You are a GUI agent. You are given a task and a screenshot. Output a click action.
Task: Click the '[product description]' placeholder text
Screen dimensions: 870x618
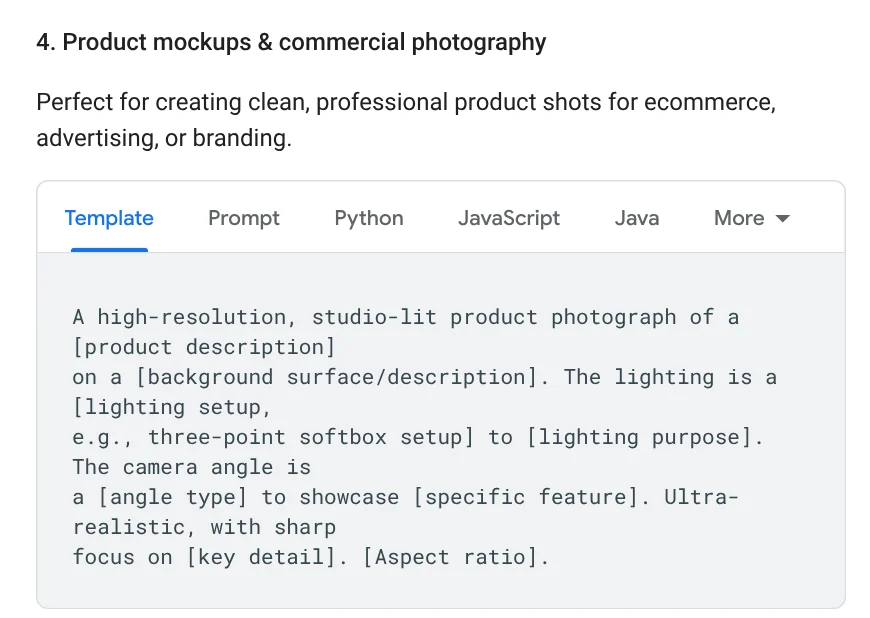click(x=204, y=347)
